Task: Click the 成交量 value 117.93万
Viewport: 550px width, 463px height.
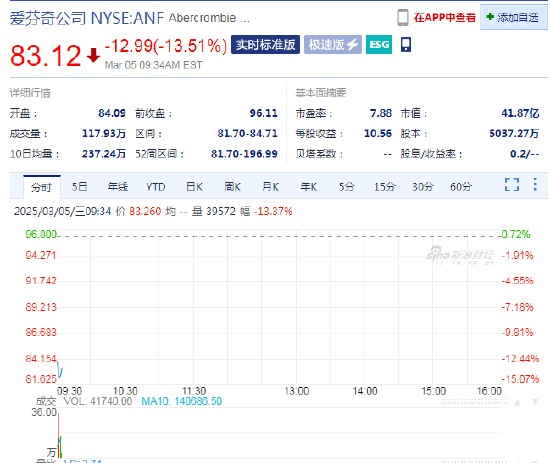Action: 104,134
